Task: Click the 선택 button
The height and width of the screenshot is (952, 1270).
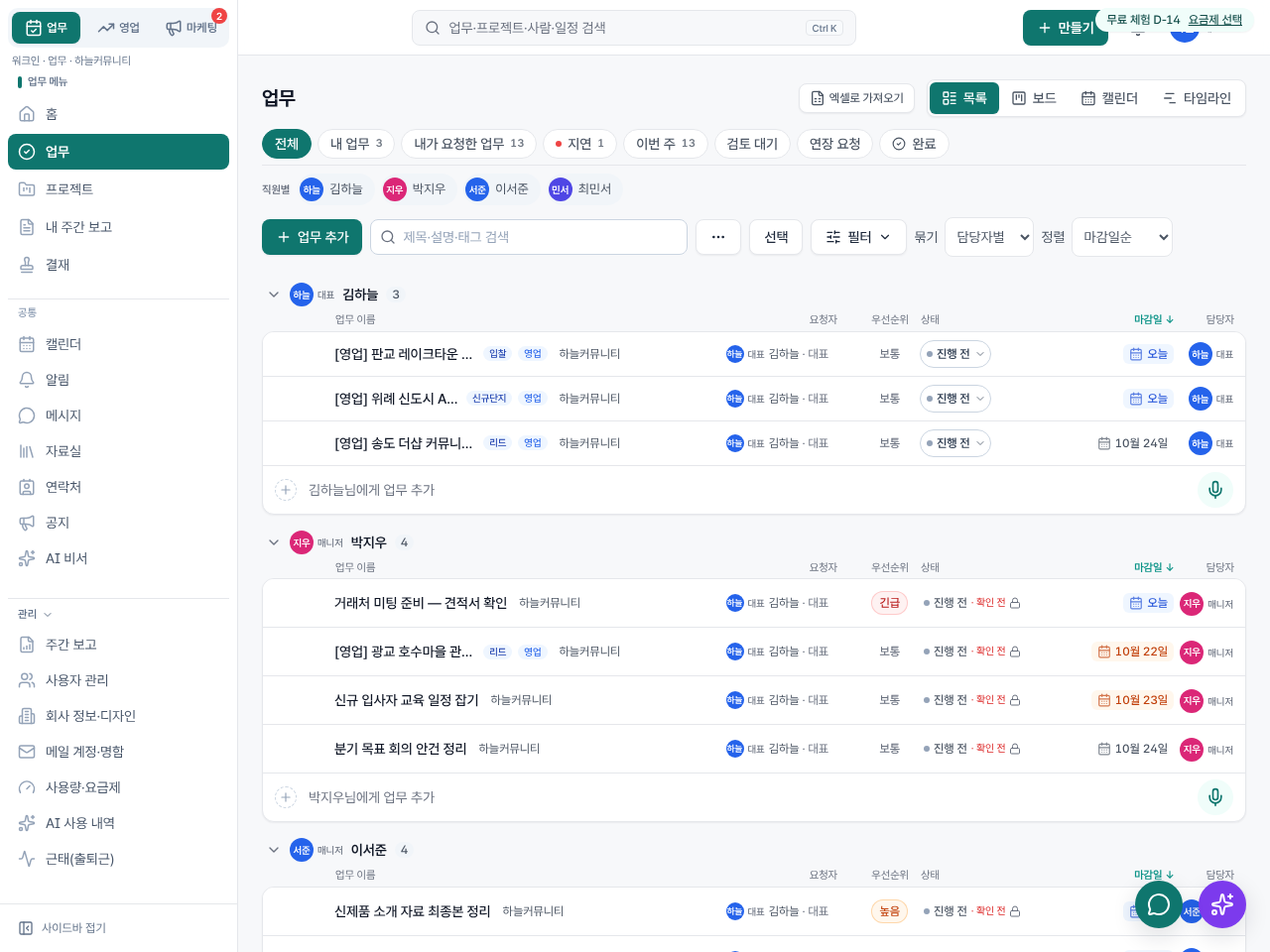Action: 776,237
